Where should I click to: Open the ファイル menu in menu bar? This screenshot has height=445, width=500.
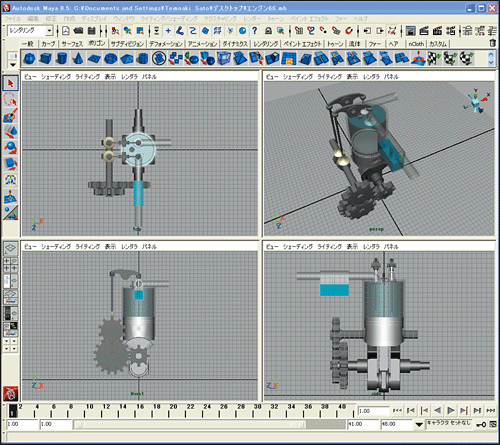point(13,19)
